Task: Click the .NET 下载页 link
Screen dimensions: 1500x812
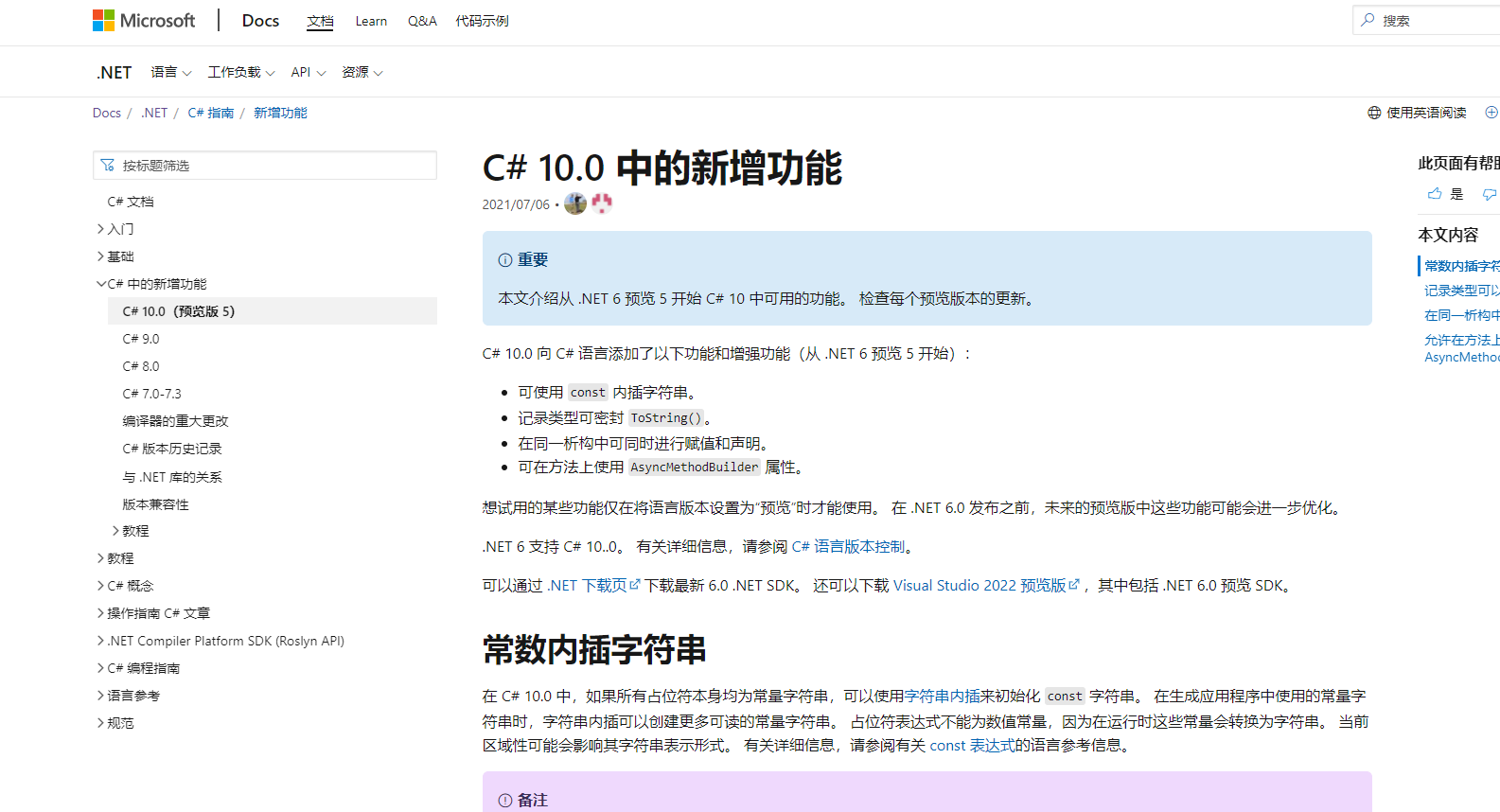Action: (593, 586)
